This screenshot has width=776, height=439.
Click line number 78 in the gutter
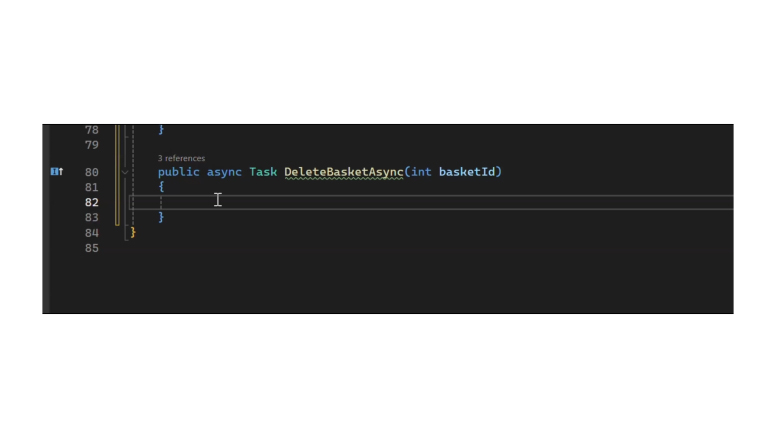(x=92, y=130)
